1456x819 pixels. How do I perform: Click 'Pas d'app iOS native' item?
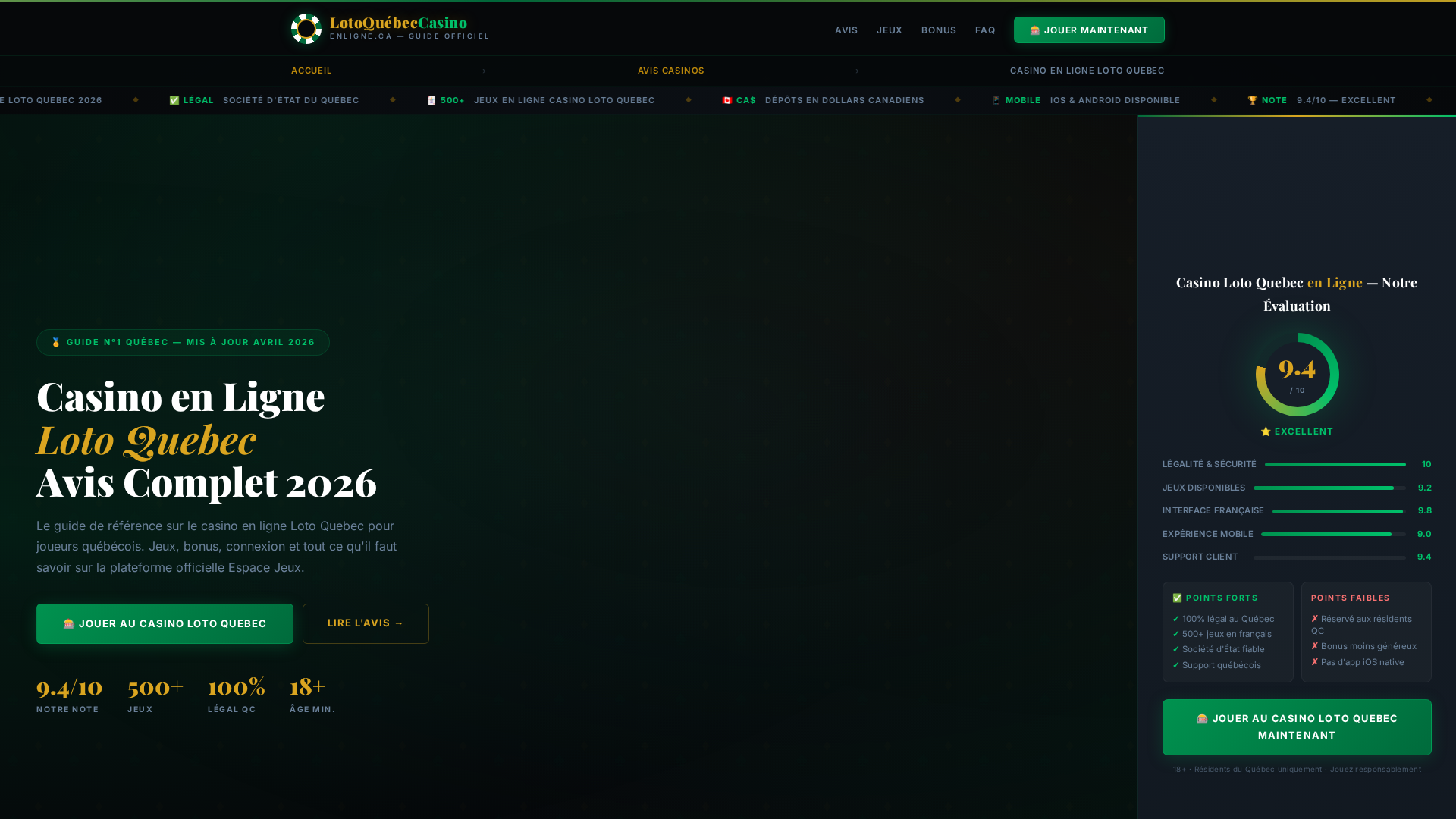pos(1357,662)
